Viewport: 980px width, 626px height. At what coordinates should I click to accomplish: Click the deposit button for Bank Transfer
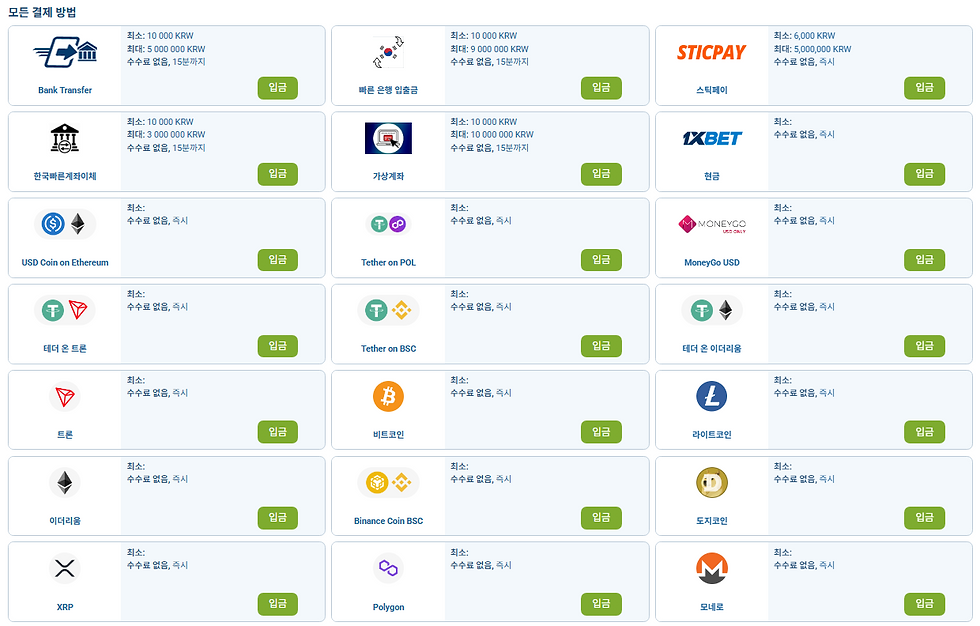pyautogui.click(x=278, y=88)
